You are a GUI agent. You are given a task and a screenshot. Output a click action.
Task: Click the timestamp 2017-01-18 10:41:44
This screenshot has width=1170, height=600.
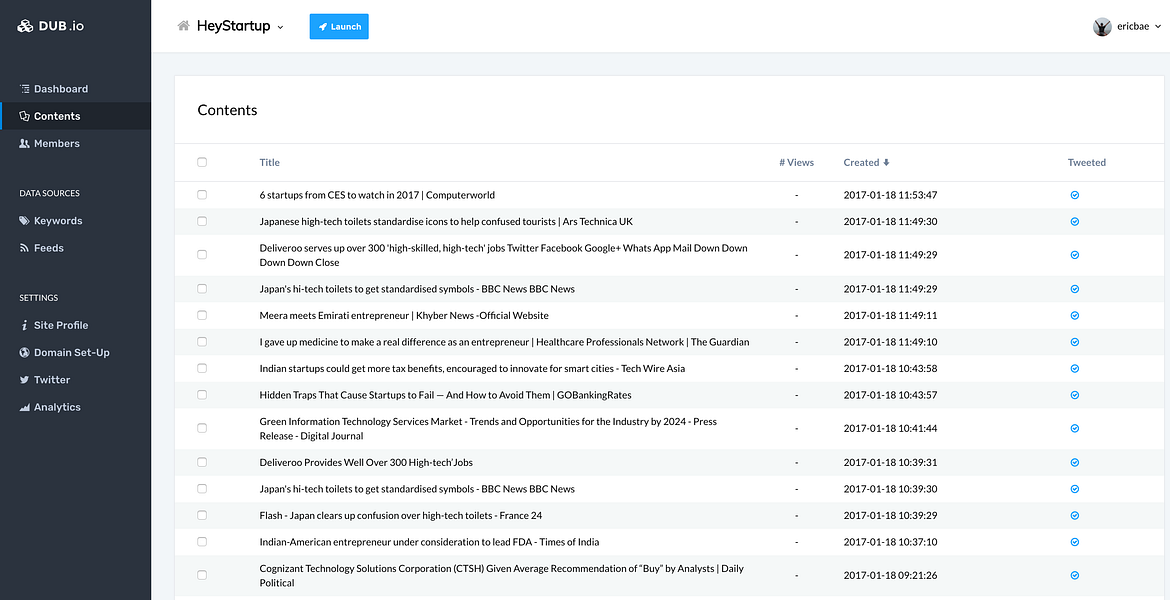[890, 428]
